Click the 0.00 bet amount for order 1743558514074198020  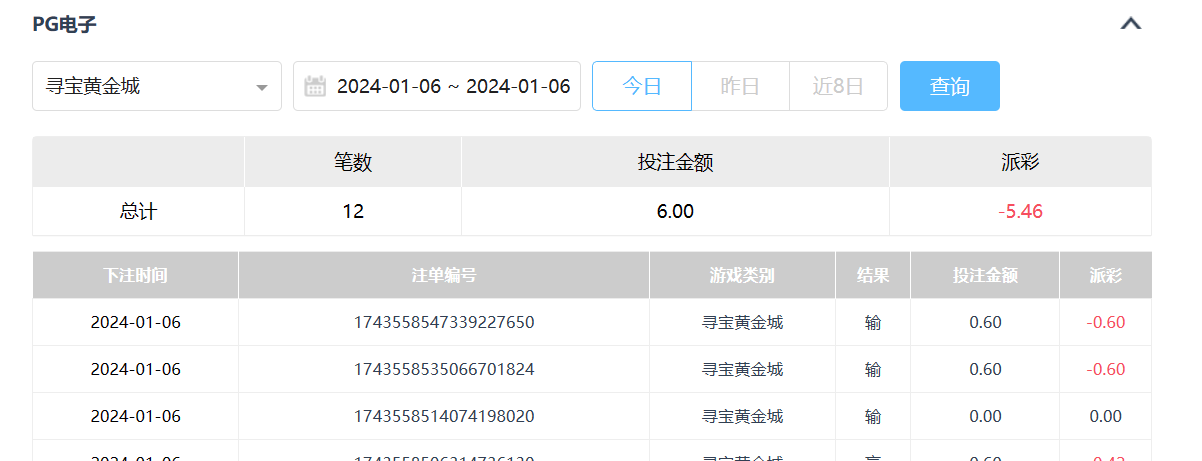[985, 416]
